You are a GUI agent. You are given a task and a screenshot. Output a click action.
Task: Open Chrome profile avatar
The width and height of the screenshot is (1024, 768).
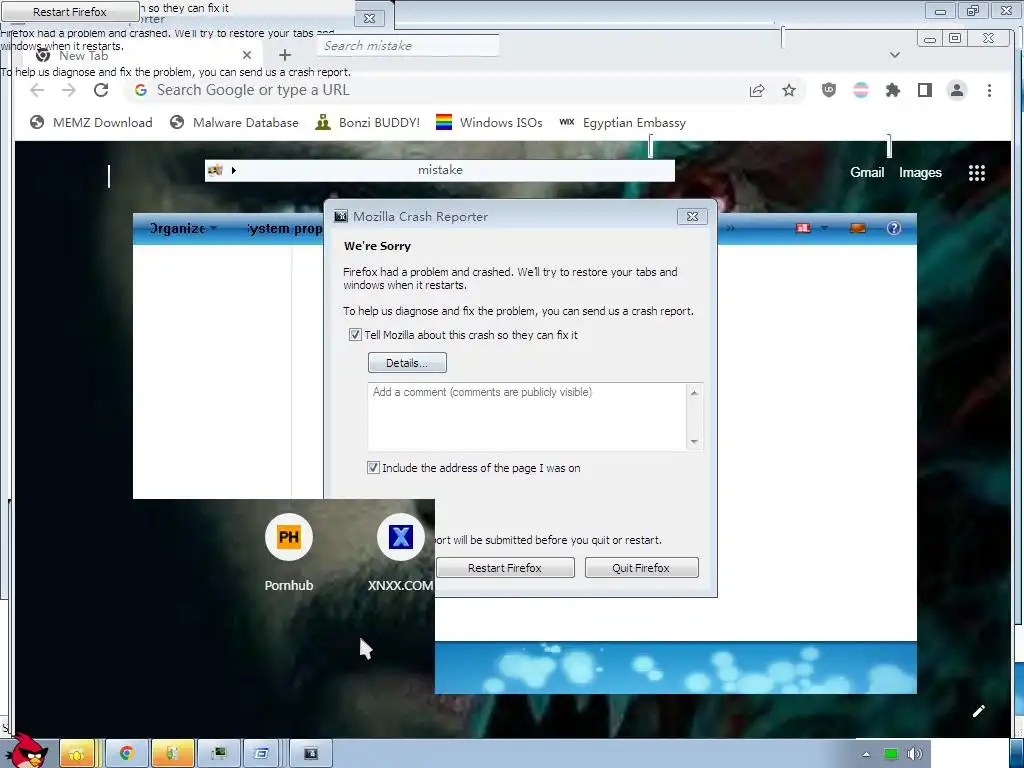click(957, 90)
